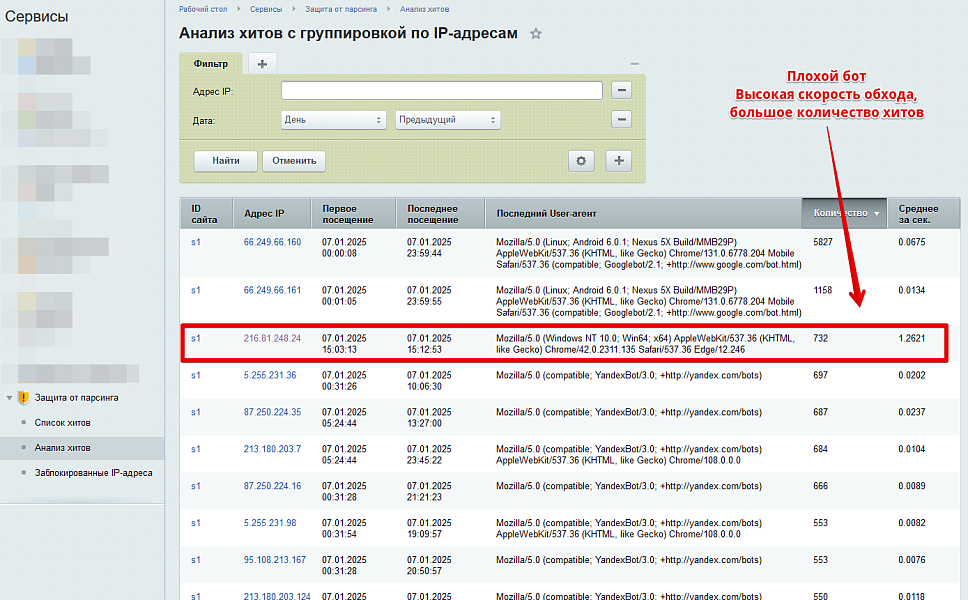
Task: Open the День period dropdown
Action: [x=333, y=118]
